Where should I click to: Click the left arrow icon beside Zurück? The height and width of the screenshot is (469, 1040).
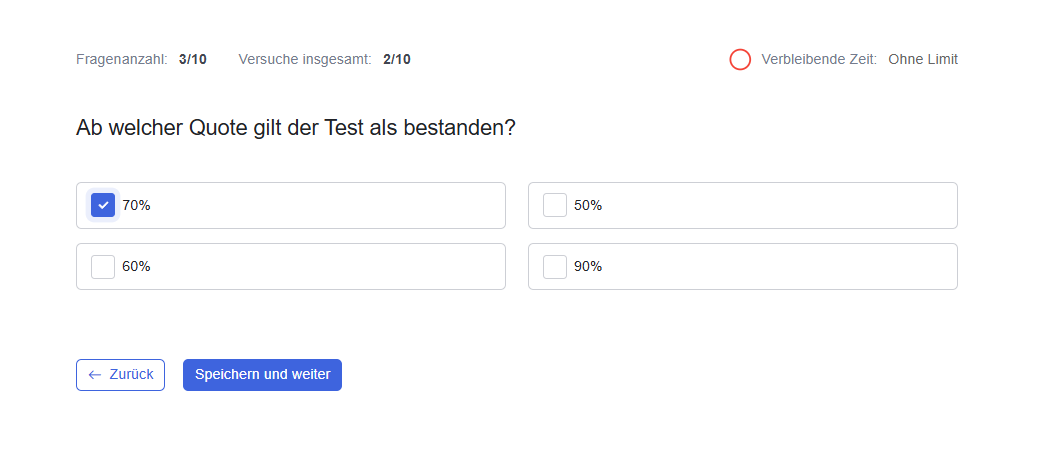95,375
